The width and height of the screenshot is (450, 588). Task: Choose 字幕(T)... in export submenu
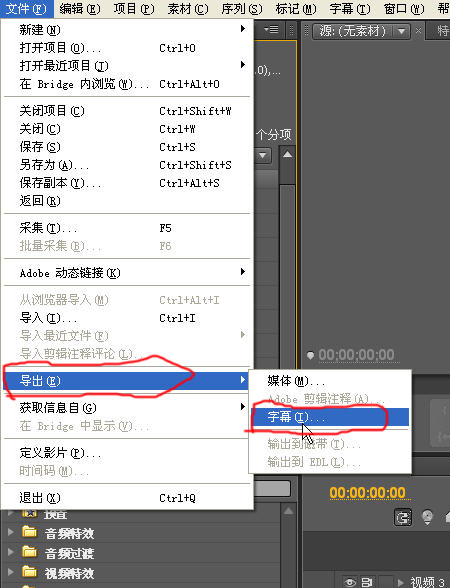pos(330,417)
